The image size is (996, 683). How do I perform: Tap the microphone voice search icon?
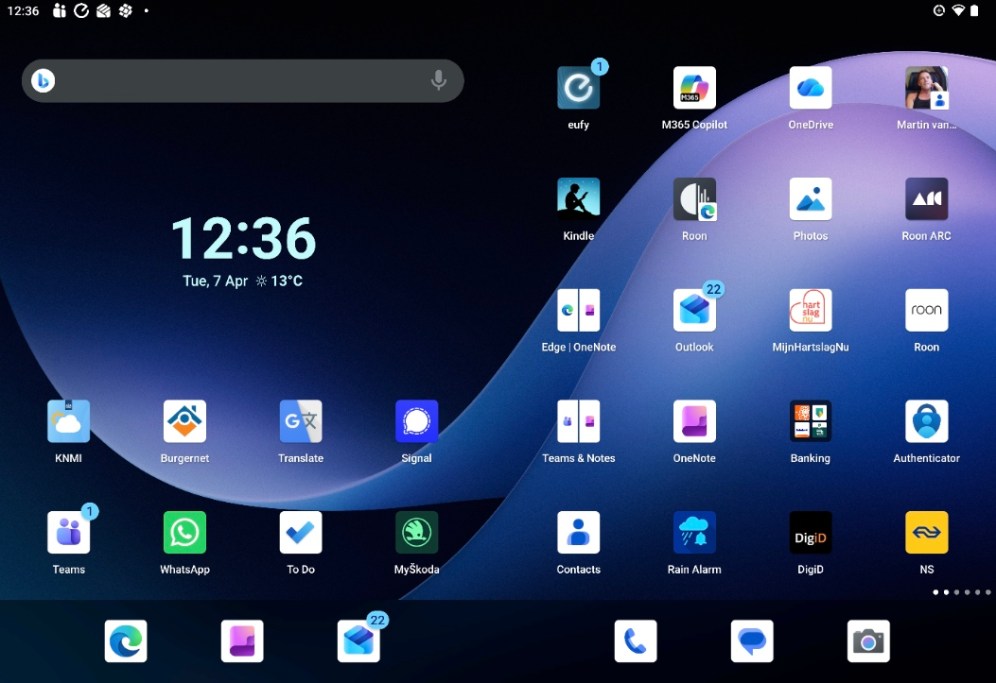438,81
